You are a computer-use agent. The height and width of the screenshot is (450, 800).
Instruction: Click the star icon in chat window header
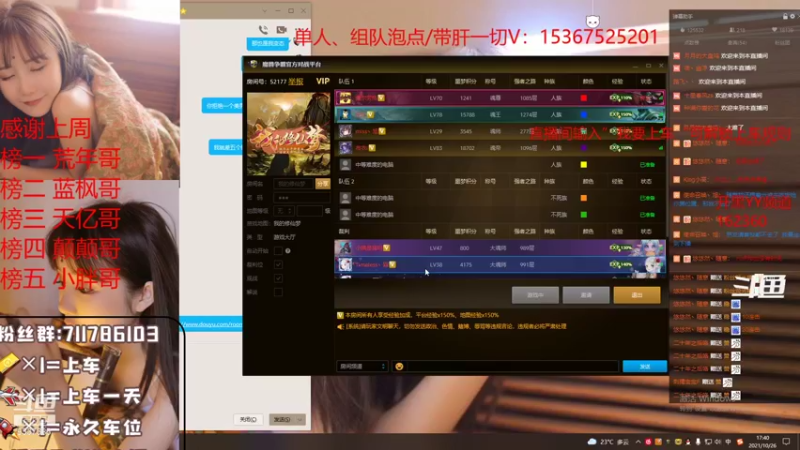[184, 11]
